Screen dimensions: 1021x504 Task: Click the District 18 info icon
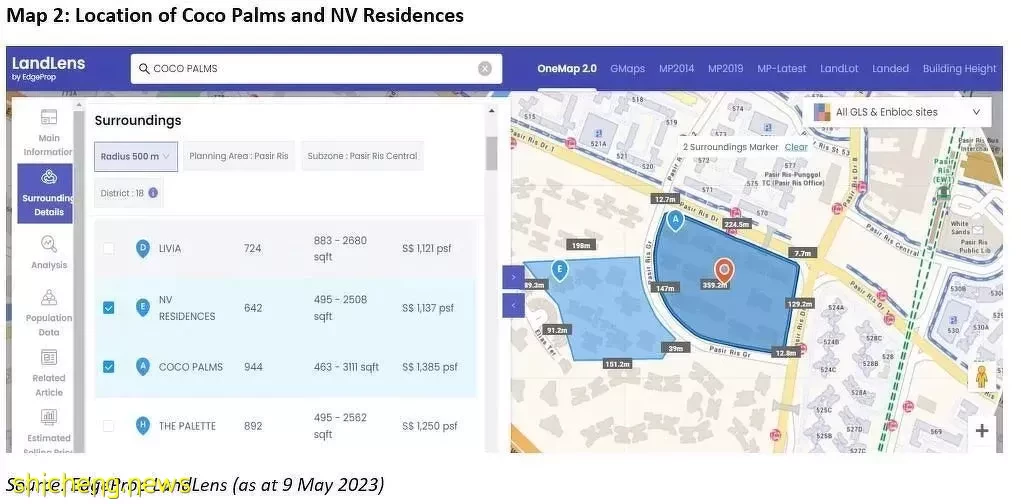[153, 193]
